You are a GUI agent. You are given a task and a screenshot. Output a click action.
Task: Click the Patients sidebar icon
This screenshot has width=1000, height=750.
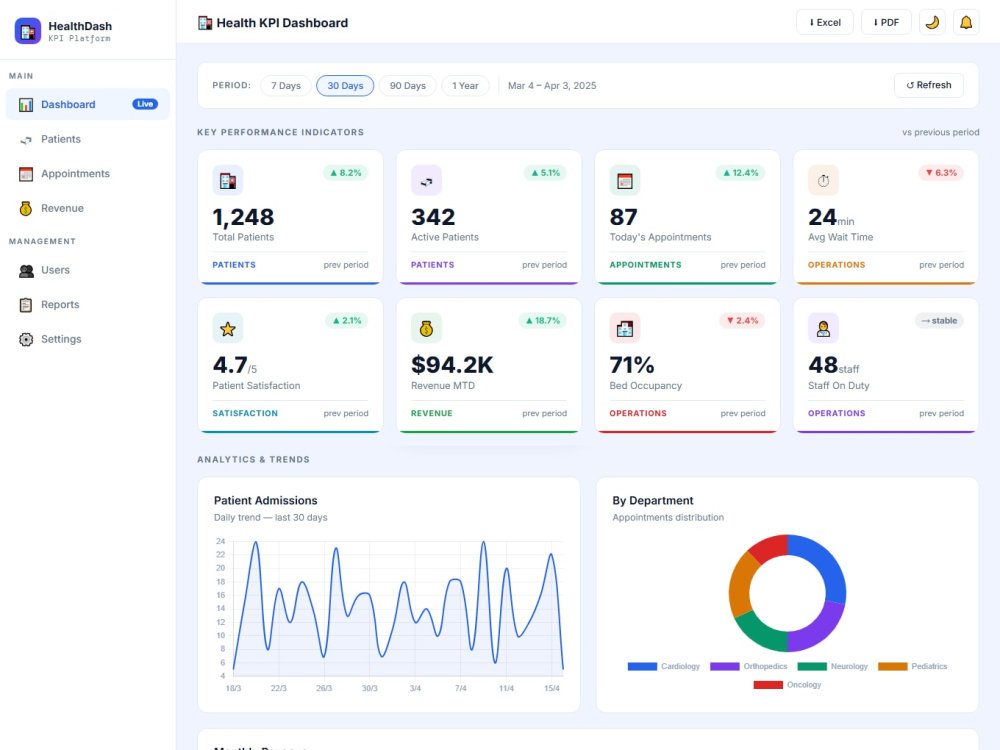[26, 140]
